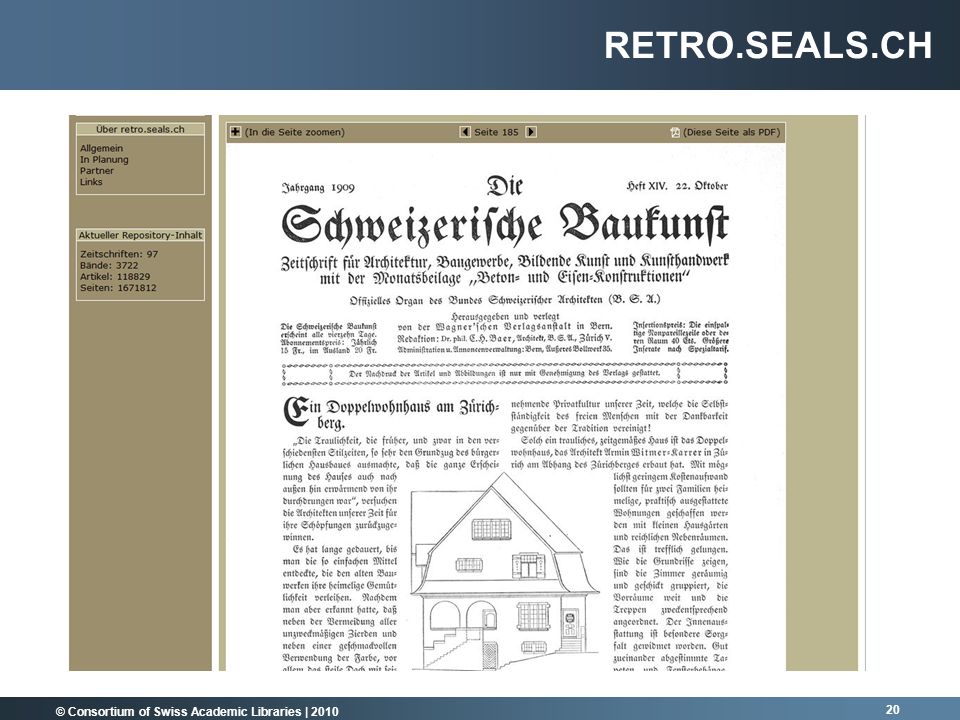Click RETRO.SEALS.CH slide title

click(x=768, y=45)
